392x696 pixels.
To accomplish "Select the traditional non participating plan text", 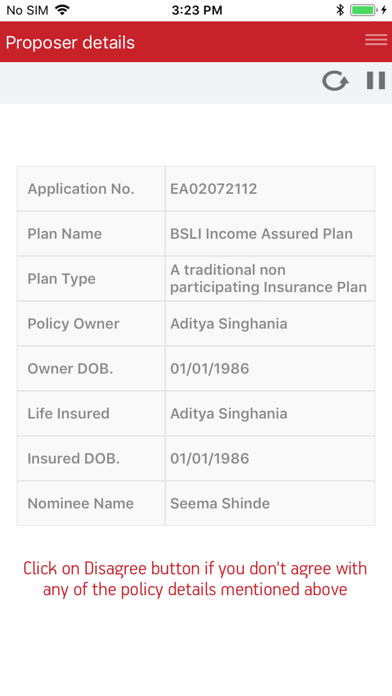I will click(269, 278).
